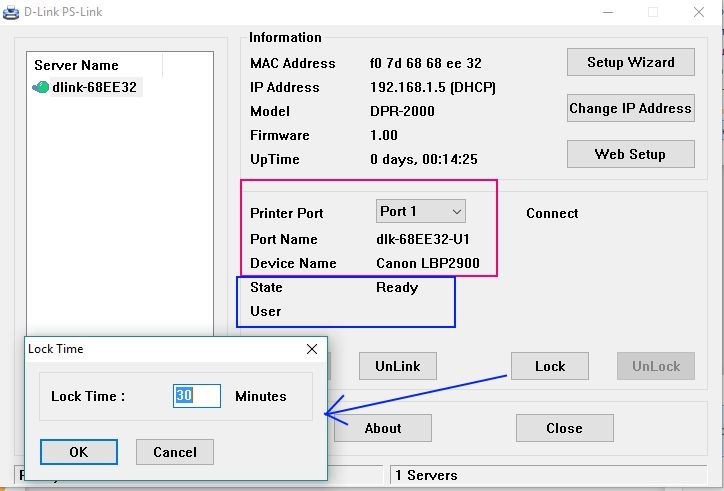Select the green dlink-68EE32 server icon
724x491 pixels.
[x=40, y=88]
